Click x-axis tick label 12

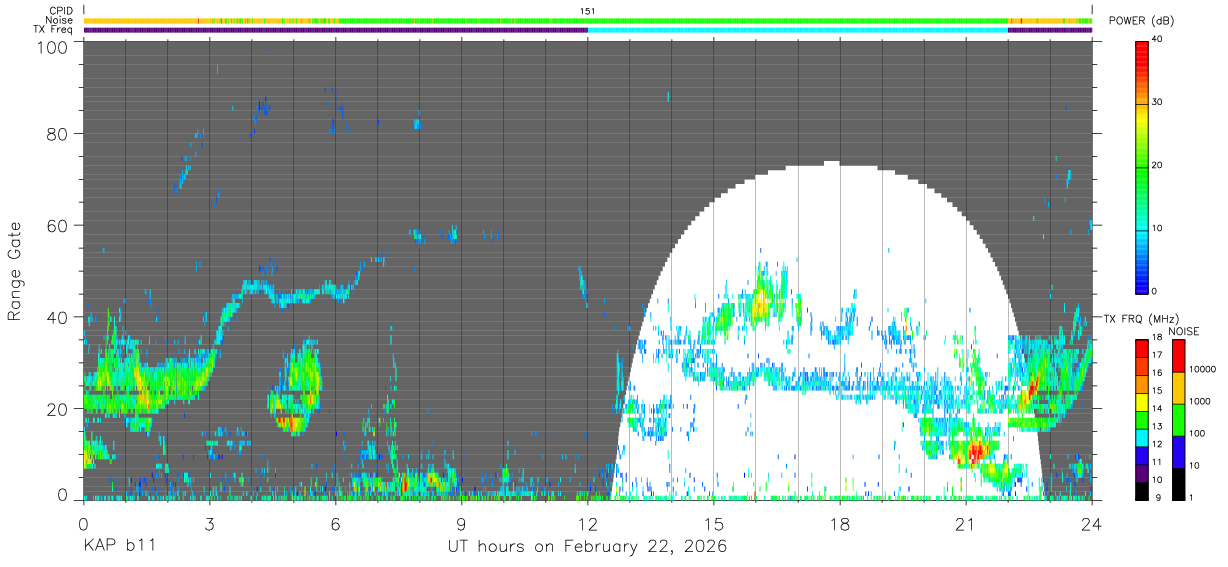(588, 523)
